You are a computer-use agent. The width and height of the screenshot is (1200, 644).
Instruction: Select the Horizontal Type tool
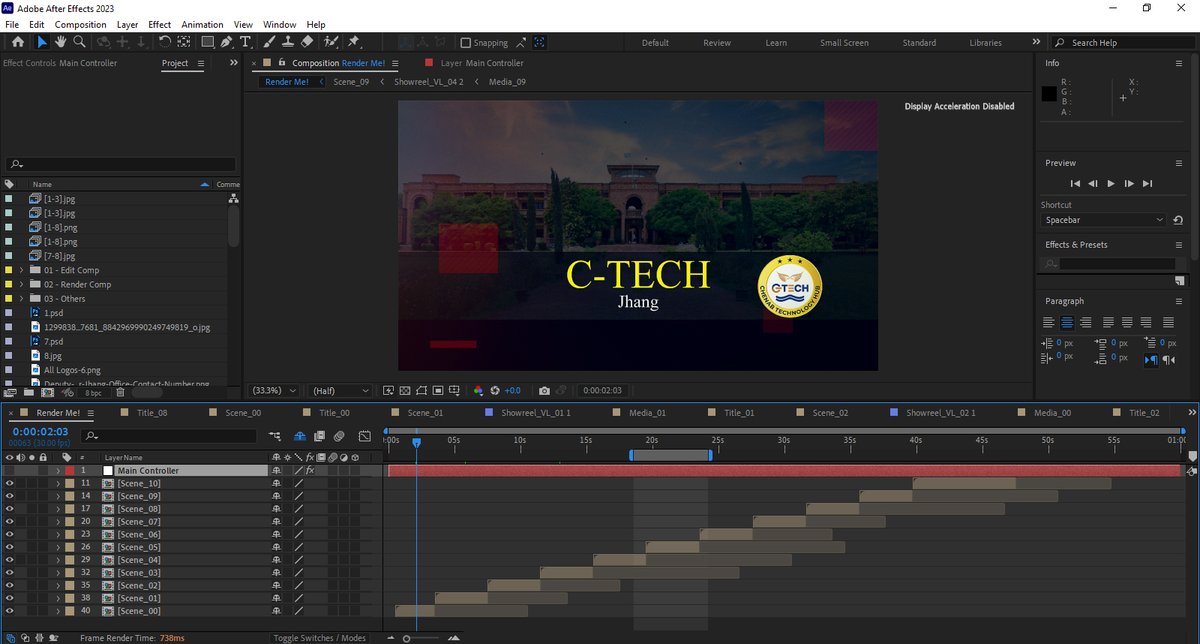247,42
